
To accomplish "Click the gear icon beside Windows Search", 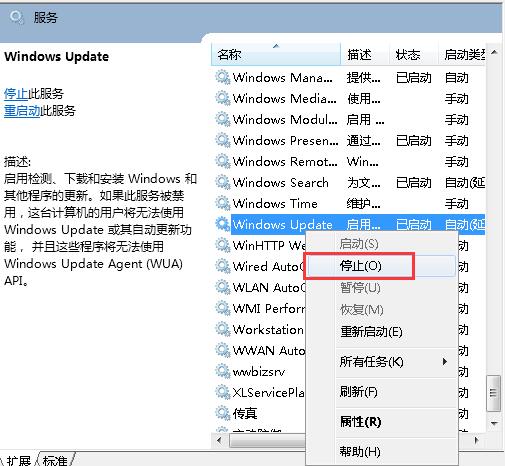I will coord(222,182).
